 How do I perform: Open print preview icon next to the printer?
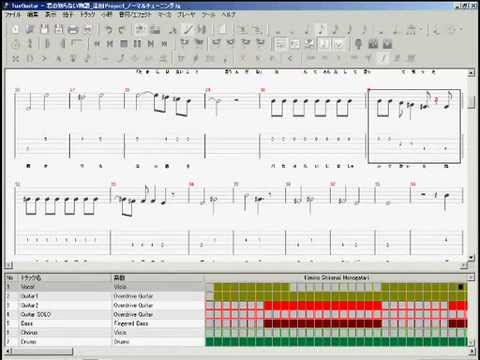(88, 29)
